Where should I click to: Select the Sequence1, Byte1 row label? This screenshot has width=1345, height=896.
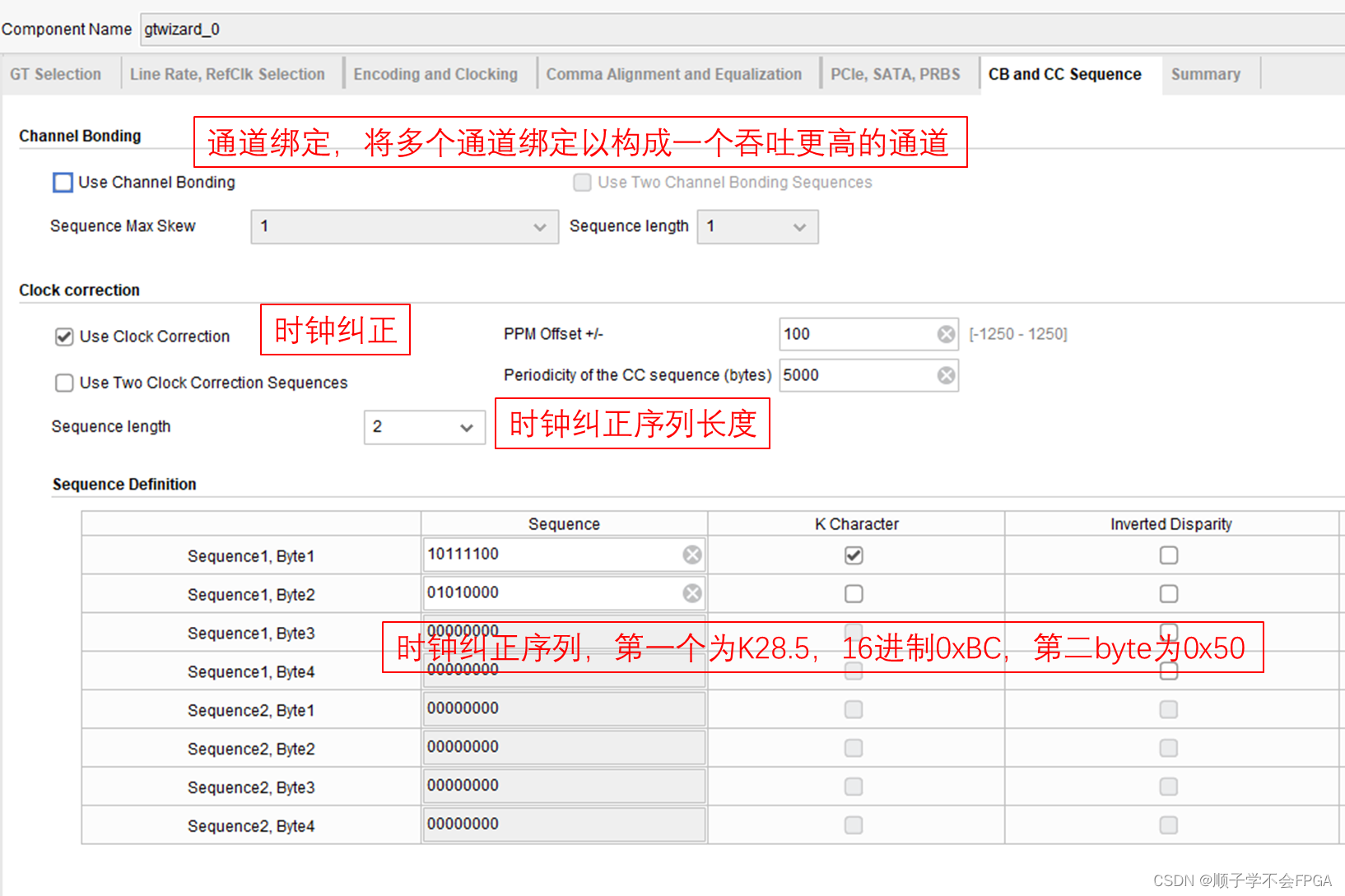(x=251, y=556)
